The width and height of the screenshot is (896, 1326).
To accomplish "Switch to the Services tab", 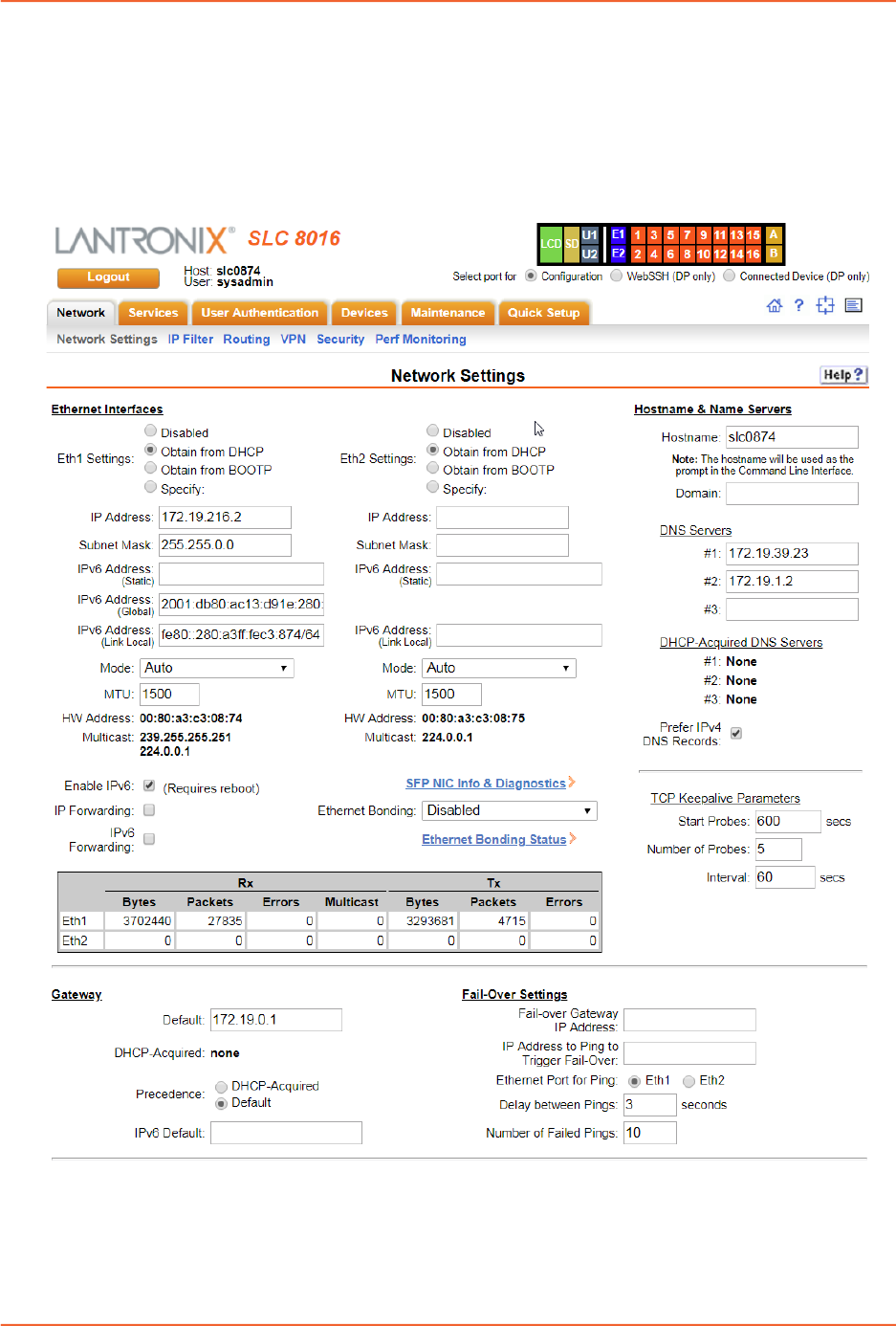I will click(153, 313).
